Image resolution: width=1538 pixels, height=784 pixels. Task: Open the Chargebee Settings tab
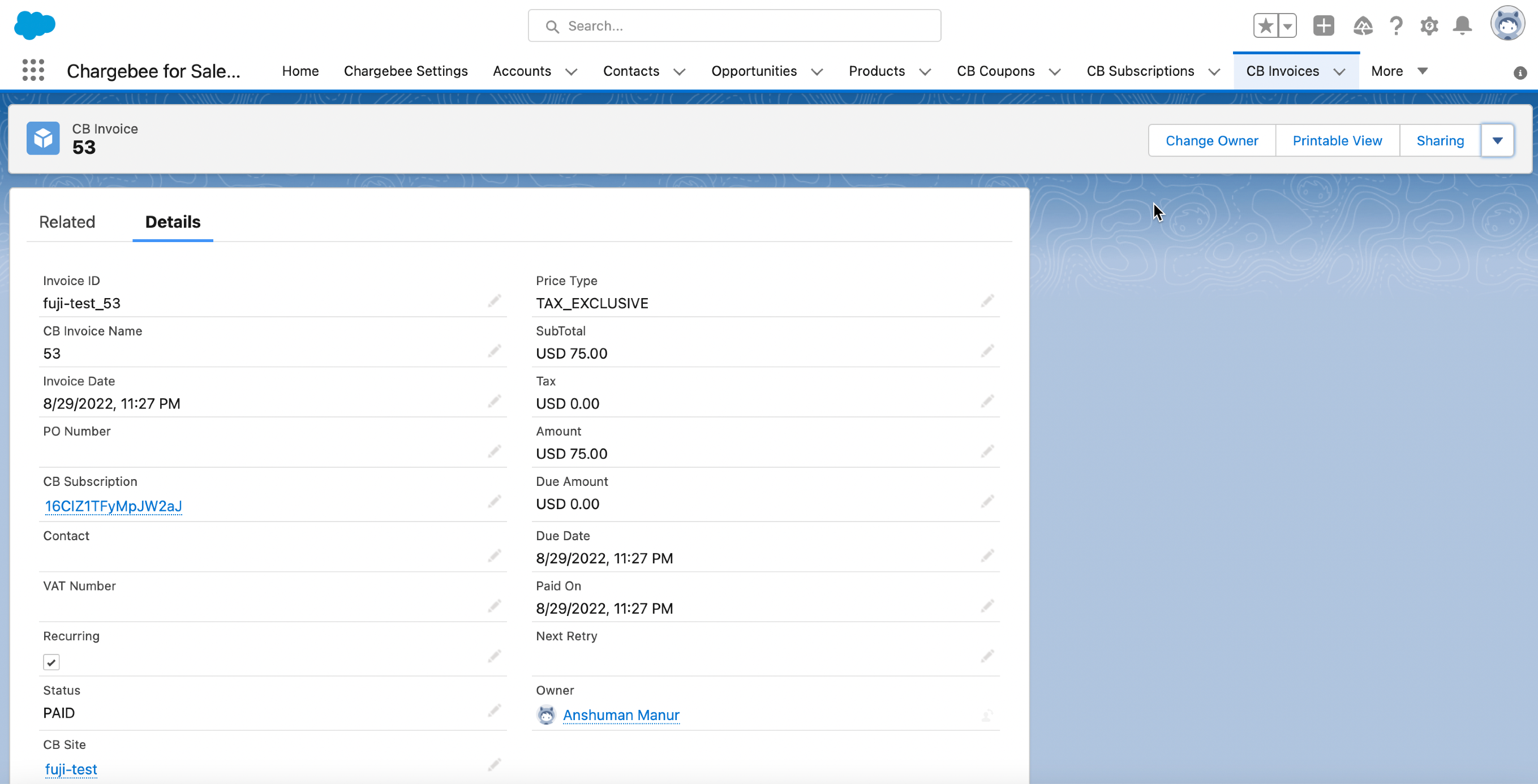pyautogui.click(x=405, y=71)
